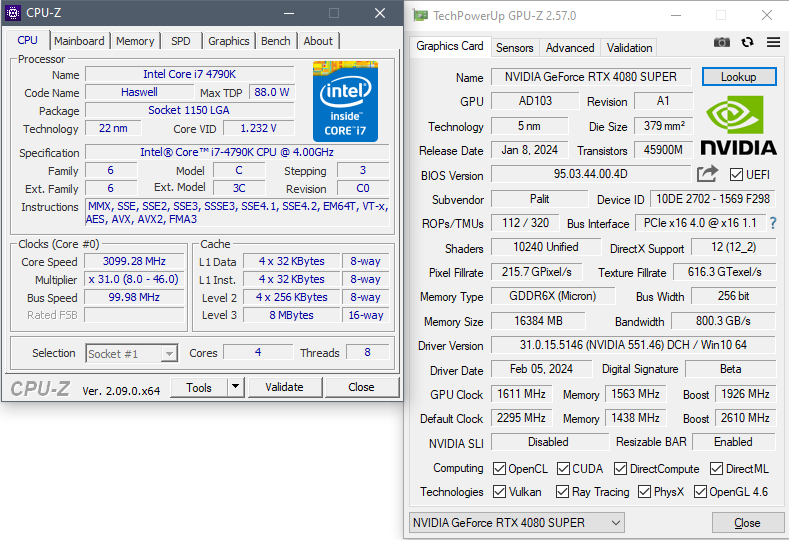Viewport: 789px width, 540px height.
Task: Toggle the PhysX checkbox
Action: (644, 491)
